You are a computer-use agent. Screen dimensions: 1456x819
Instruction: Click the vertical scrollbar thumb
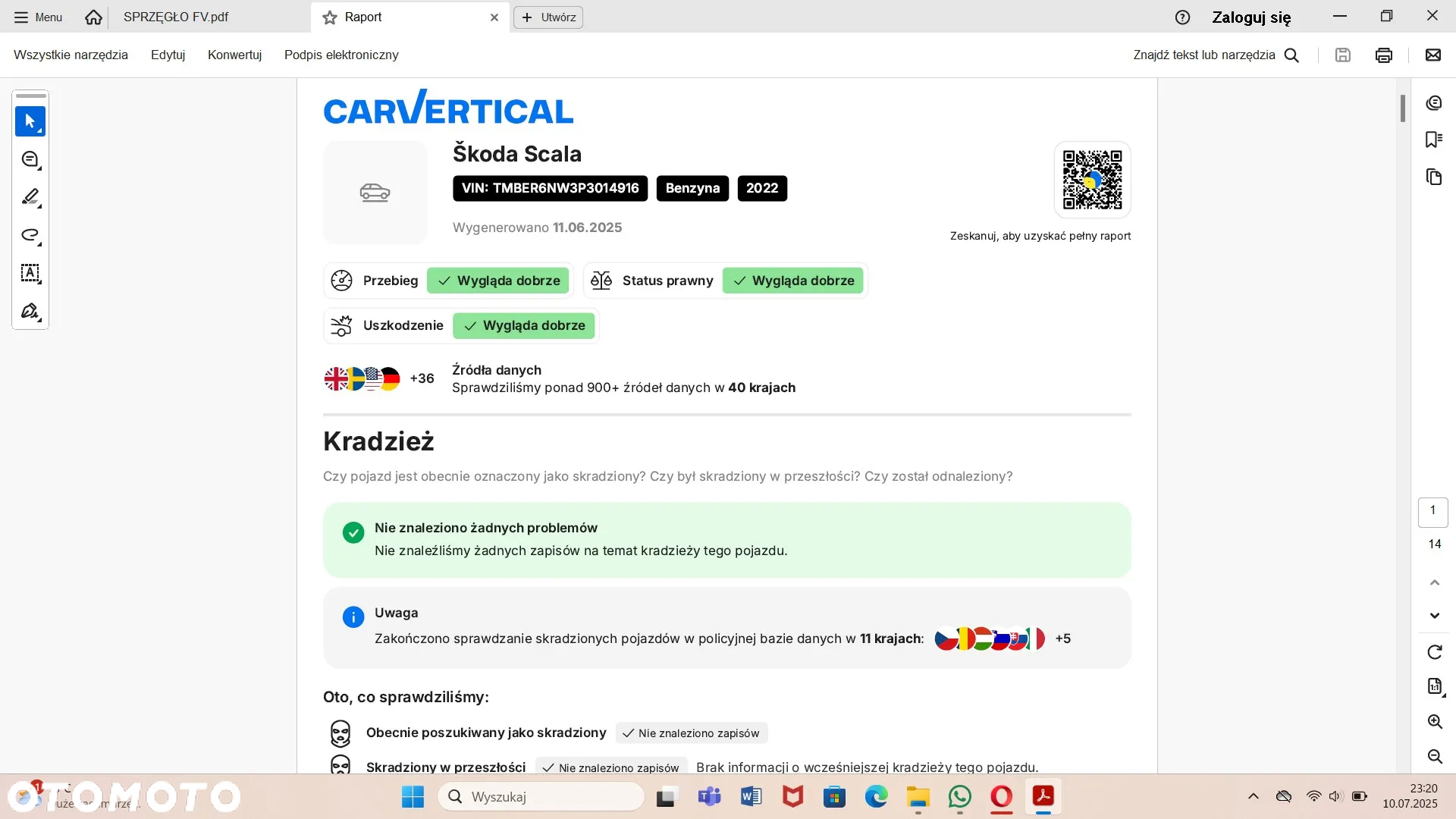click(x=1403, y=108)
